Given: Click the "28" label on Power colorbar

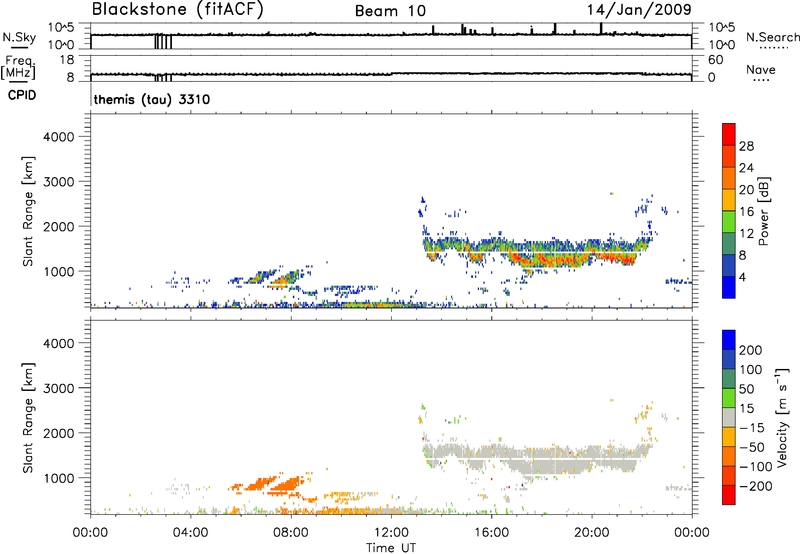Looking at the screenshot, I should tap(746, 146).
